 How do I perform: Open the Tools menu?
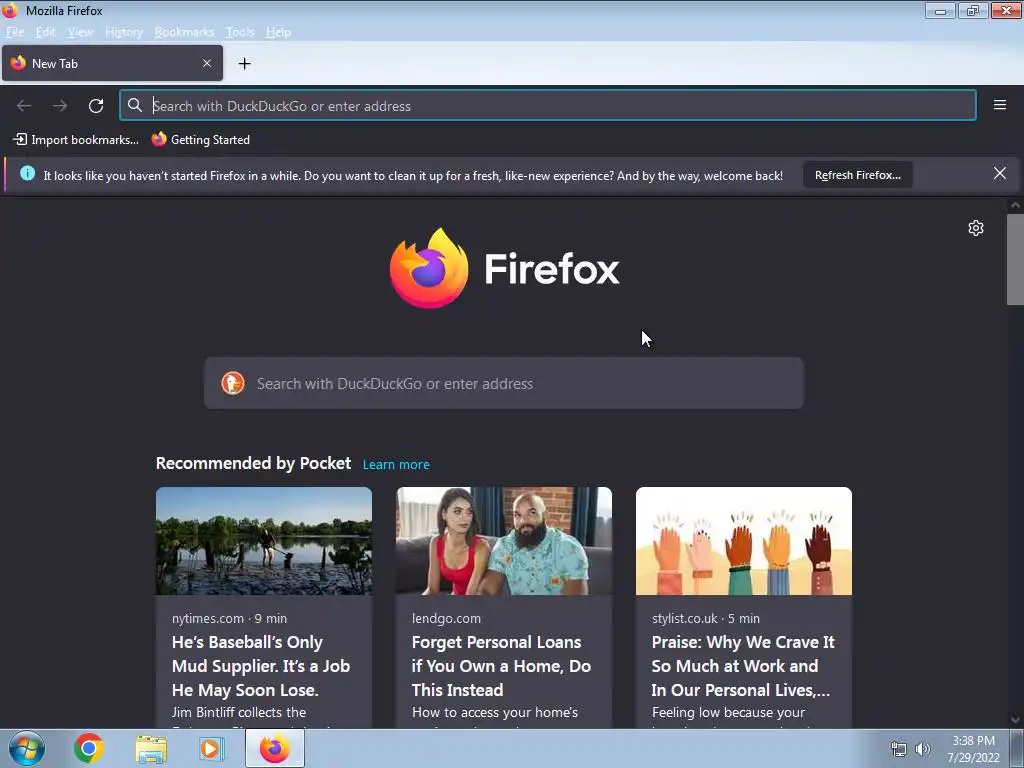[x=240, y=32]
